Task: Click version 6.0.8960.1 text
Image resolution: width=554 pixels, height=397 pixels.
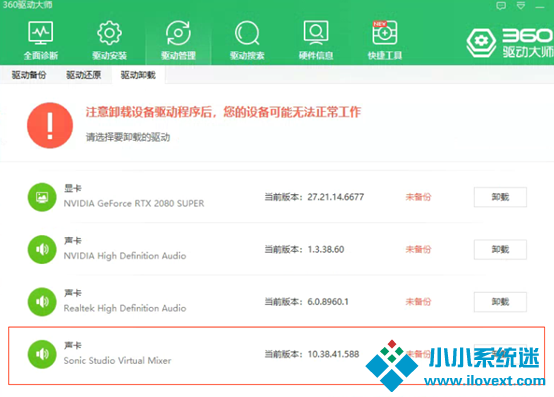Action: (328, 302)
